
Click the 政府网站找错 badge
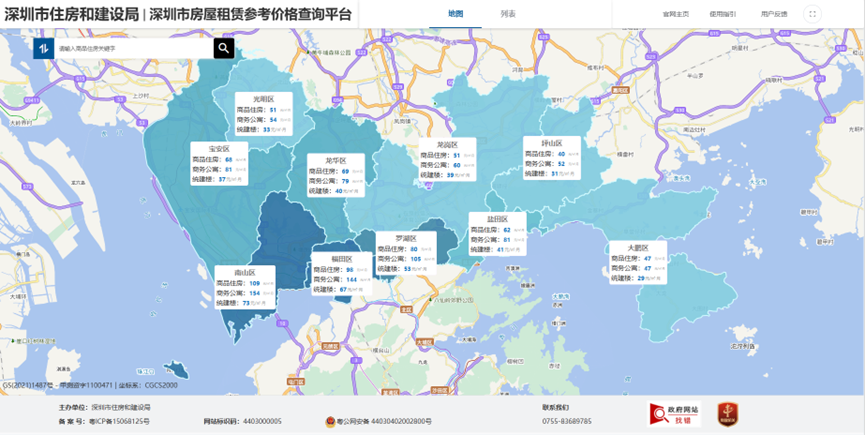pos(675,414)
